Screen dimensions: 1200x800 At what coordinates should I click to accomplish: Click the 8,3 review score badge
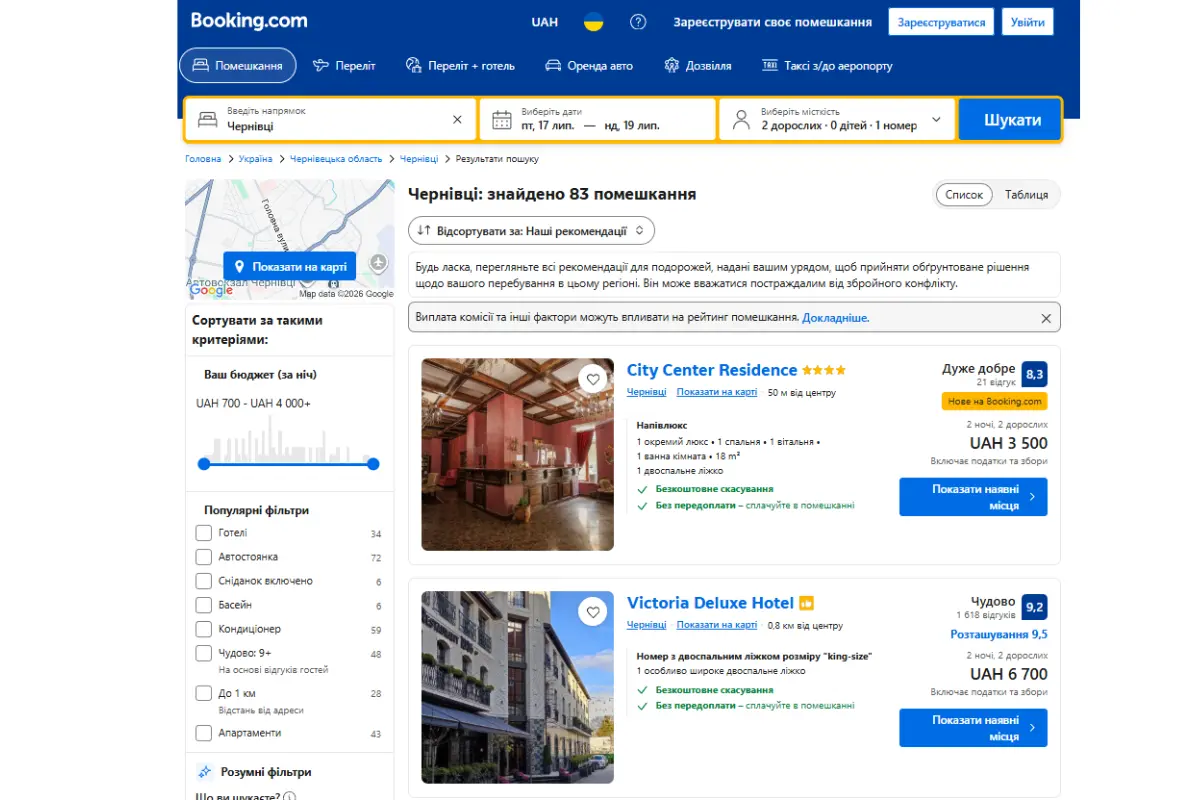coord(1034,375)
